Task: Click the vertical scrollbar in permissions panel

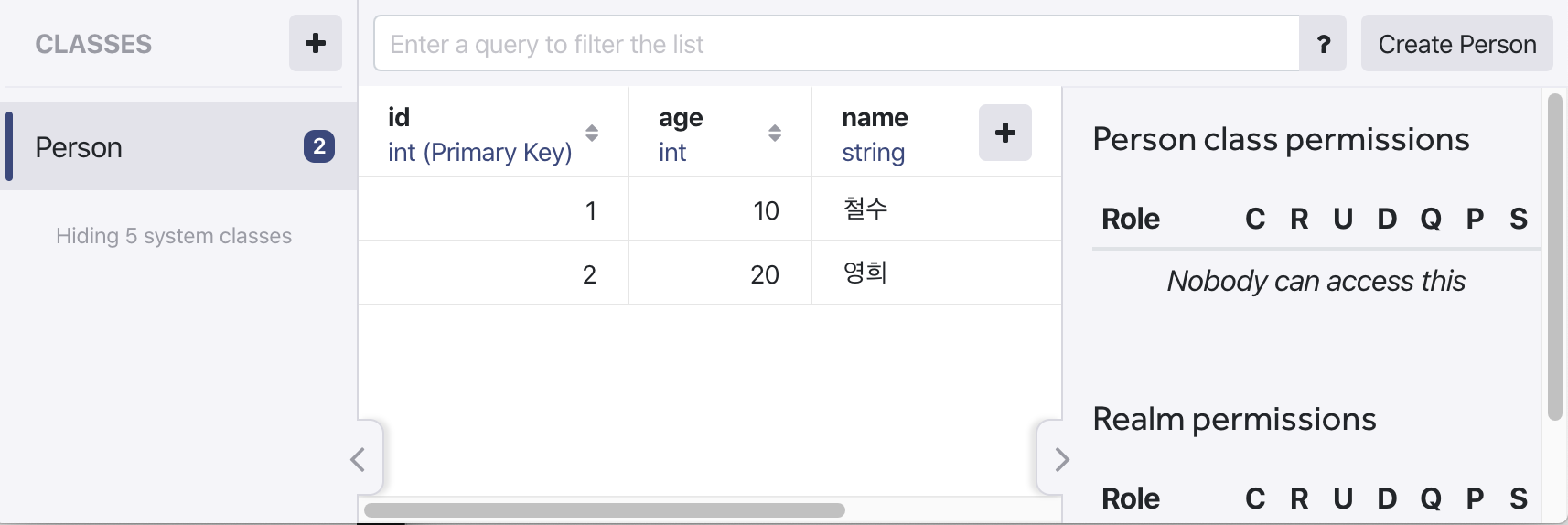Action: (x=1554, y=256)
